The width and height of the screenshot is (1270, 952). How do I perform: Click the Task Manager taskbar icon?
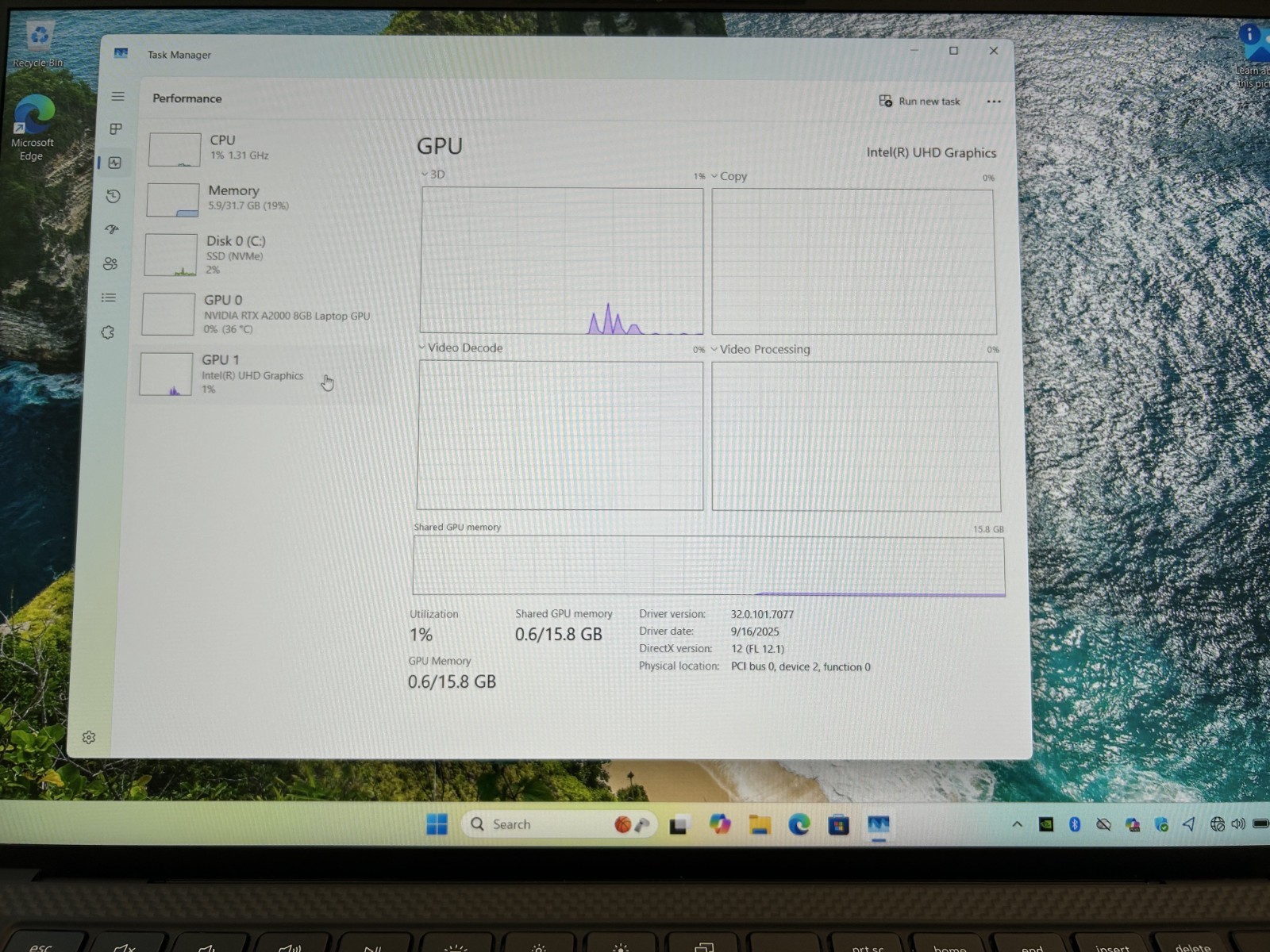pos(878,825)
